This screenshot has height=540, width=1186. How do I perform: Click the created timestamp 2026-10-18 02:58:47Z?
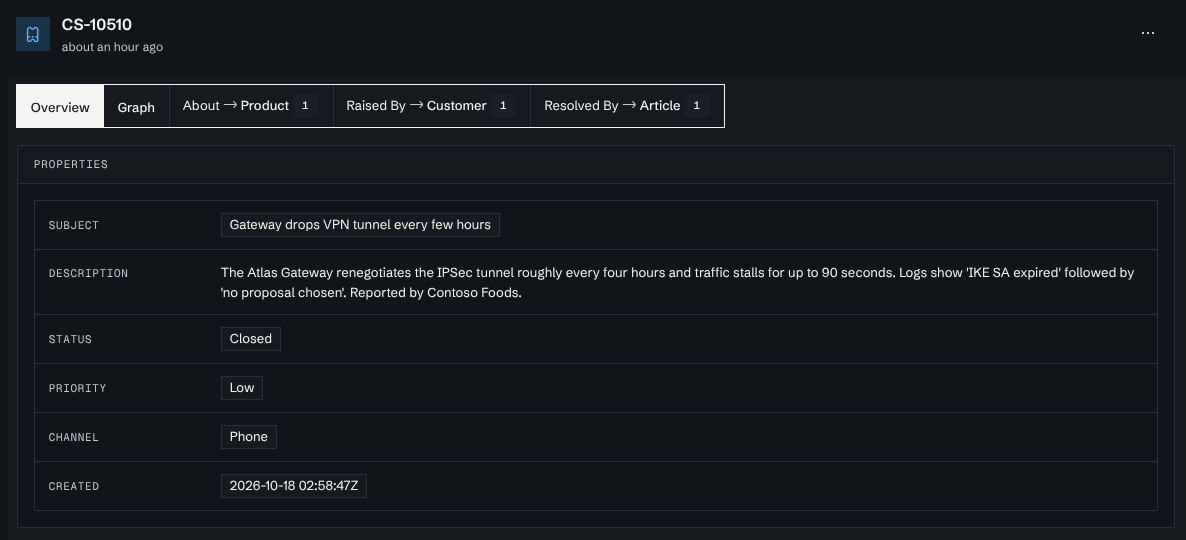coord(293,486)
